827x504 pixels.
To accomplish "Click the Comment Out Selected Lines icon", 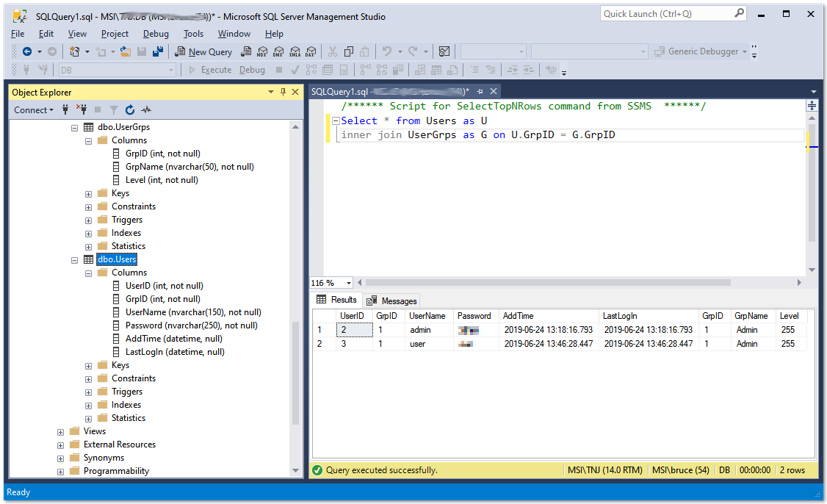I will [x=475, y=70].
